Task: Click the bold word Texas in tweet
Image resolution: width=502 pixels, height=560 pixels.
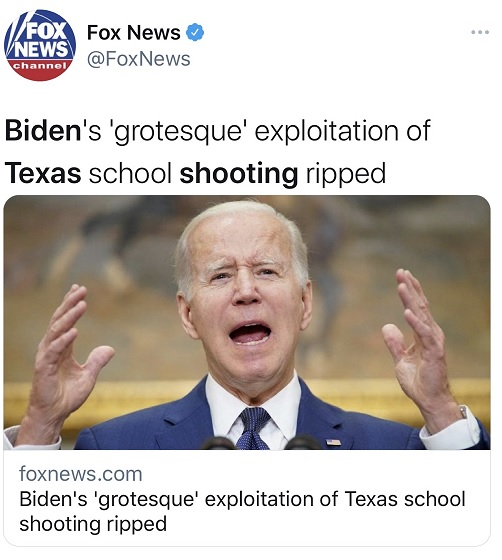Action: point(43,173)
